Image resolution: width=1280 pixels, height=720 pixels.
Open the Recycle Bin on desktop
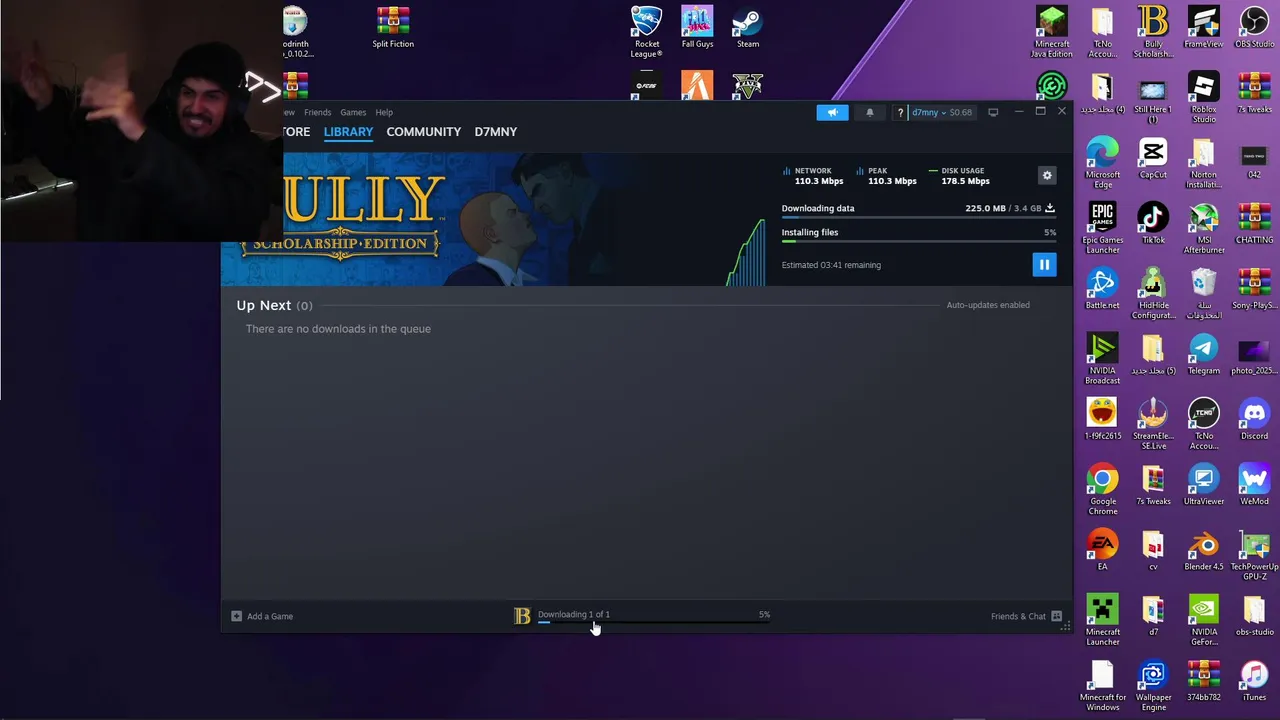pyautogui.click(x=1204, y=293)
